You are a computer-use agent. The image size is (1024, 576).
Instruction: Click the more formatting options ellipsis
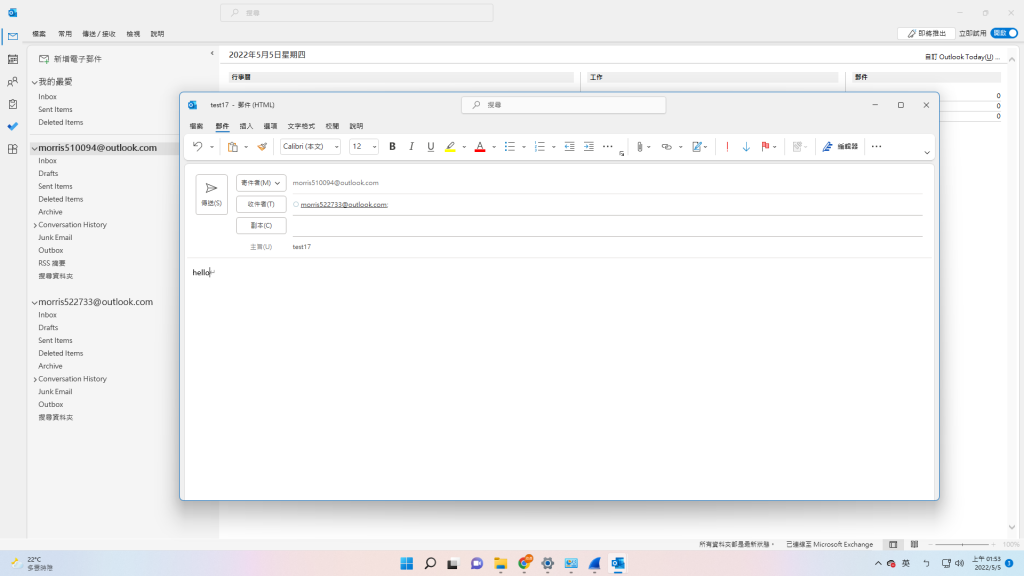tap(607, 147)
